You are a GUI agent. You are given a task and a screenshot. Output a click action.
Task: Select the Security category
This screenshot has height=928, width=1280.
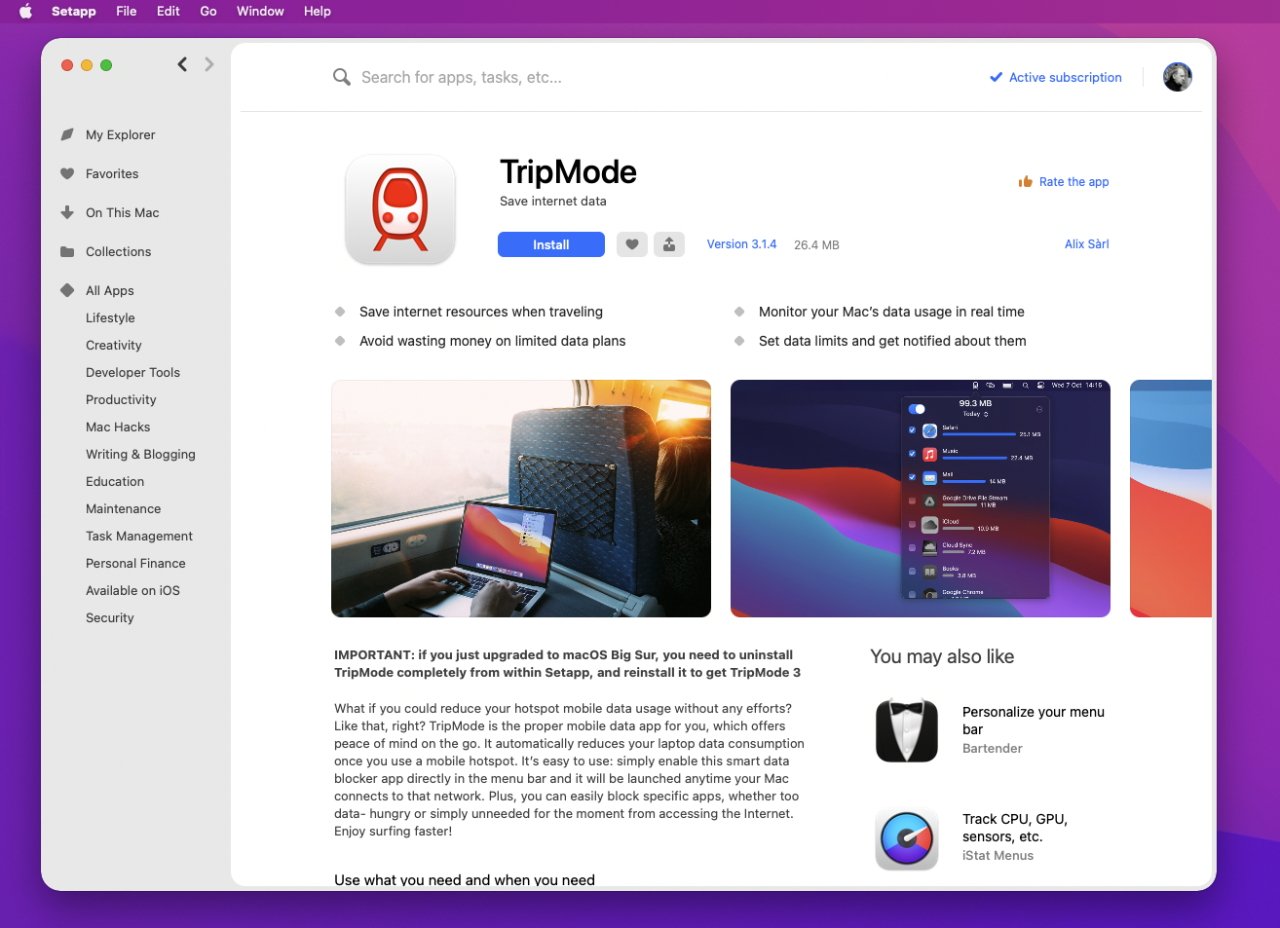(x=110, y=617)
